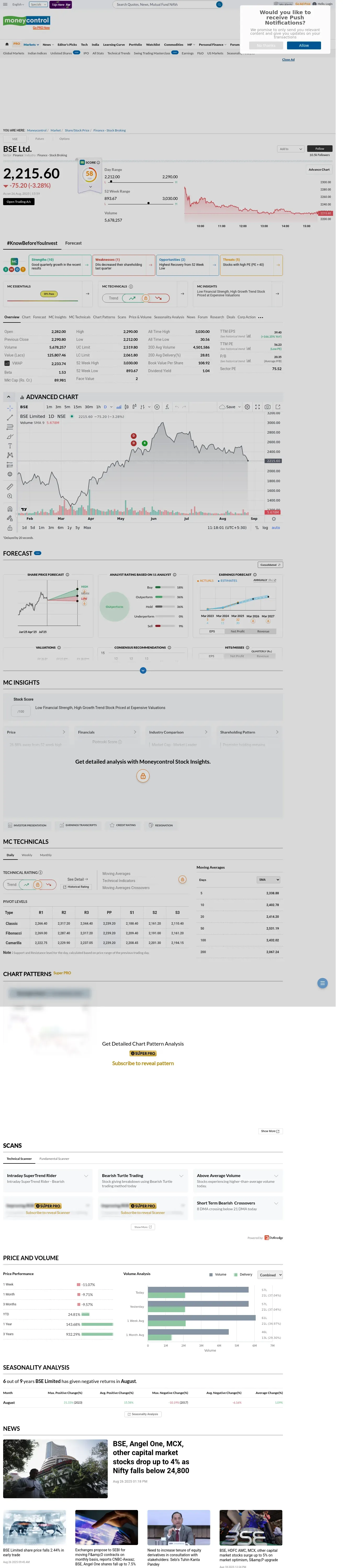Pop out the advanced chart

278,407
